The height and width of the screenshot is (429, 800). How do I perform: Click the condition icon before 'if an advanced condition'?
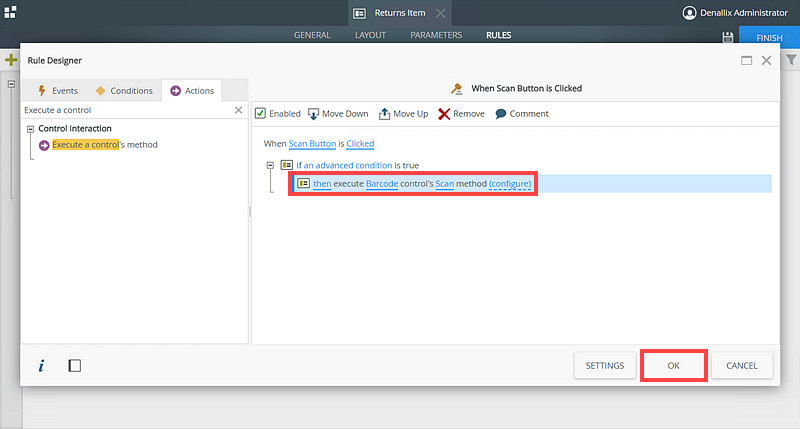pyautogui.click(x=287, y=165)
